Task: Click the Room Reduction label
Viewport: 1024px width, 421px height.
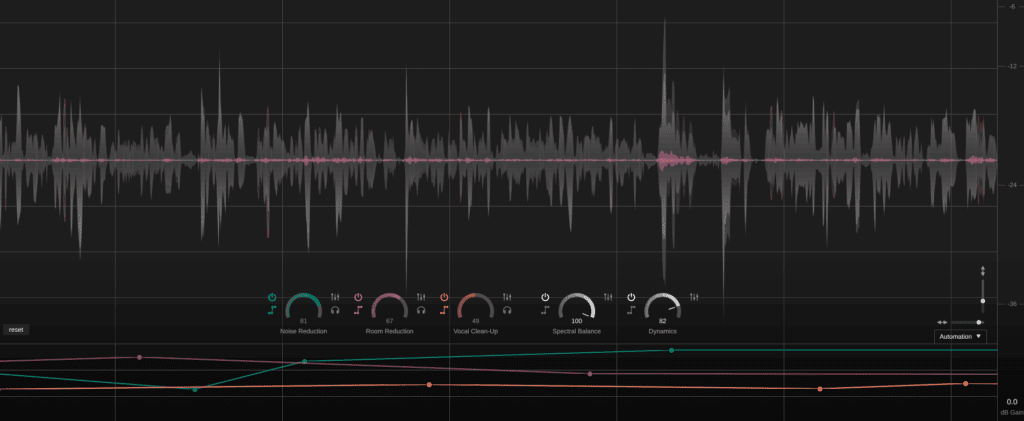Action: click(390, 332)
